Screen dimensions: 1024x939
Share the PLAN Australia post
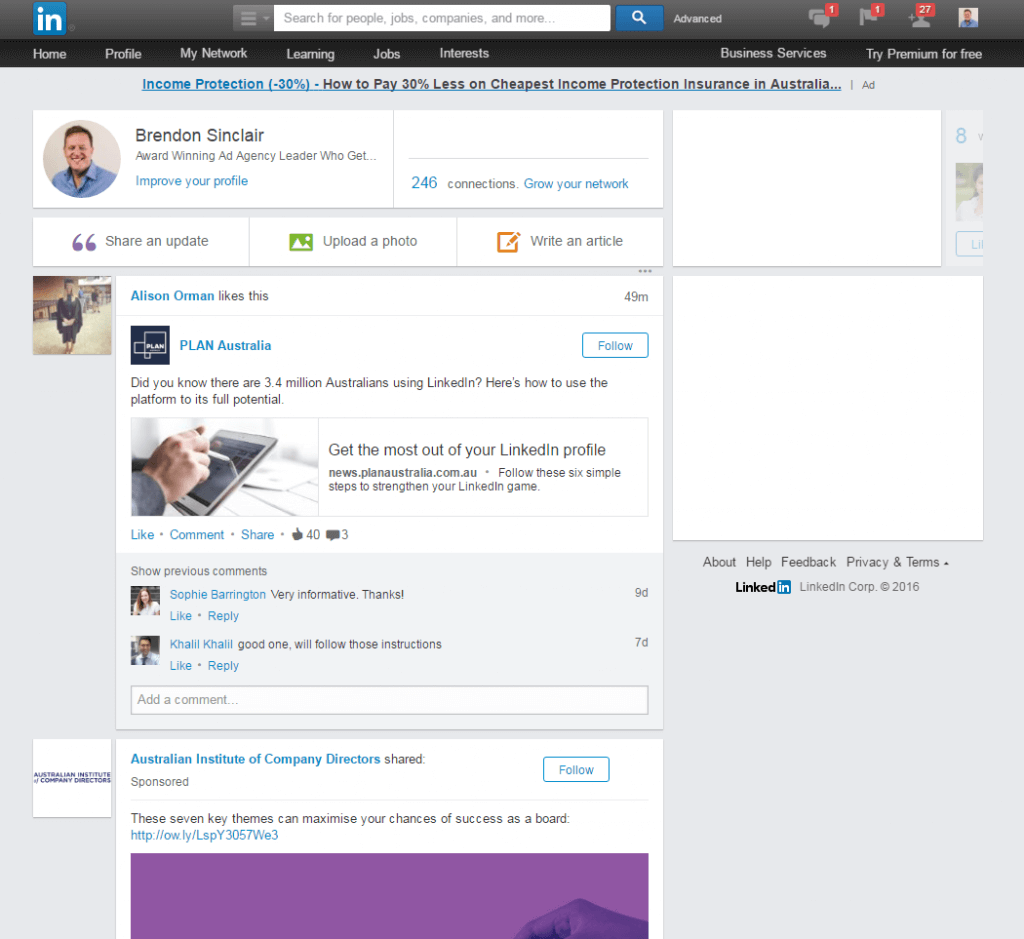[257, 535]
